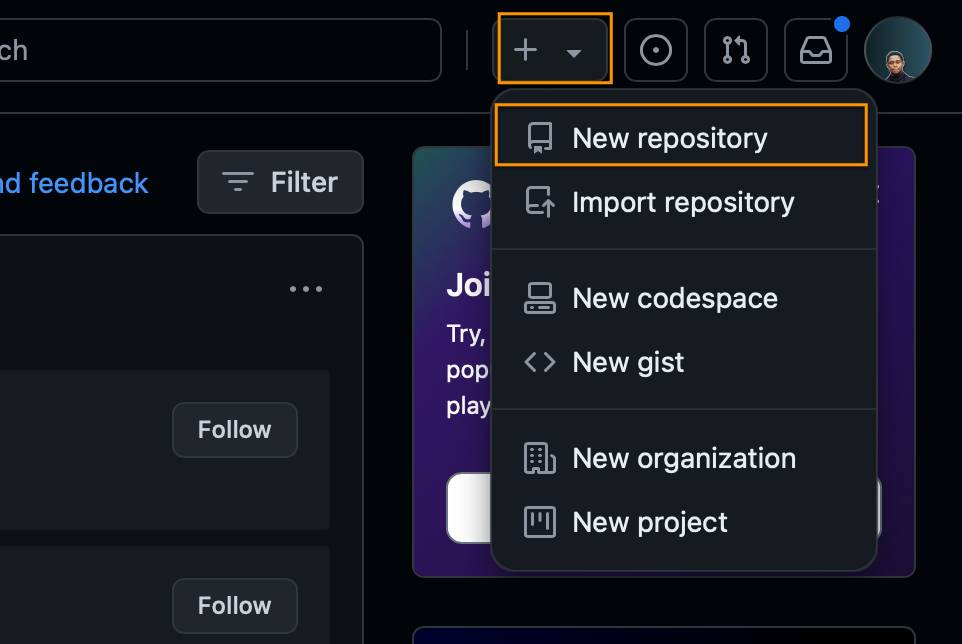Select New gist menu item

(683, 362)
